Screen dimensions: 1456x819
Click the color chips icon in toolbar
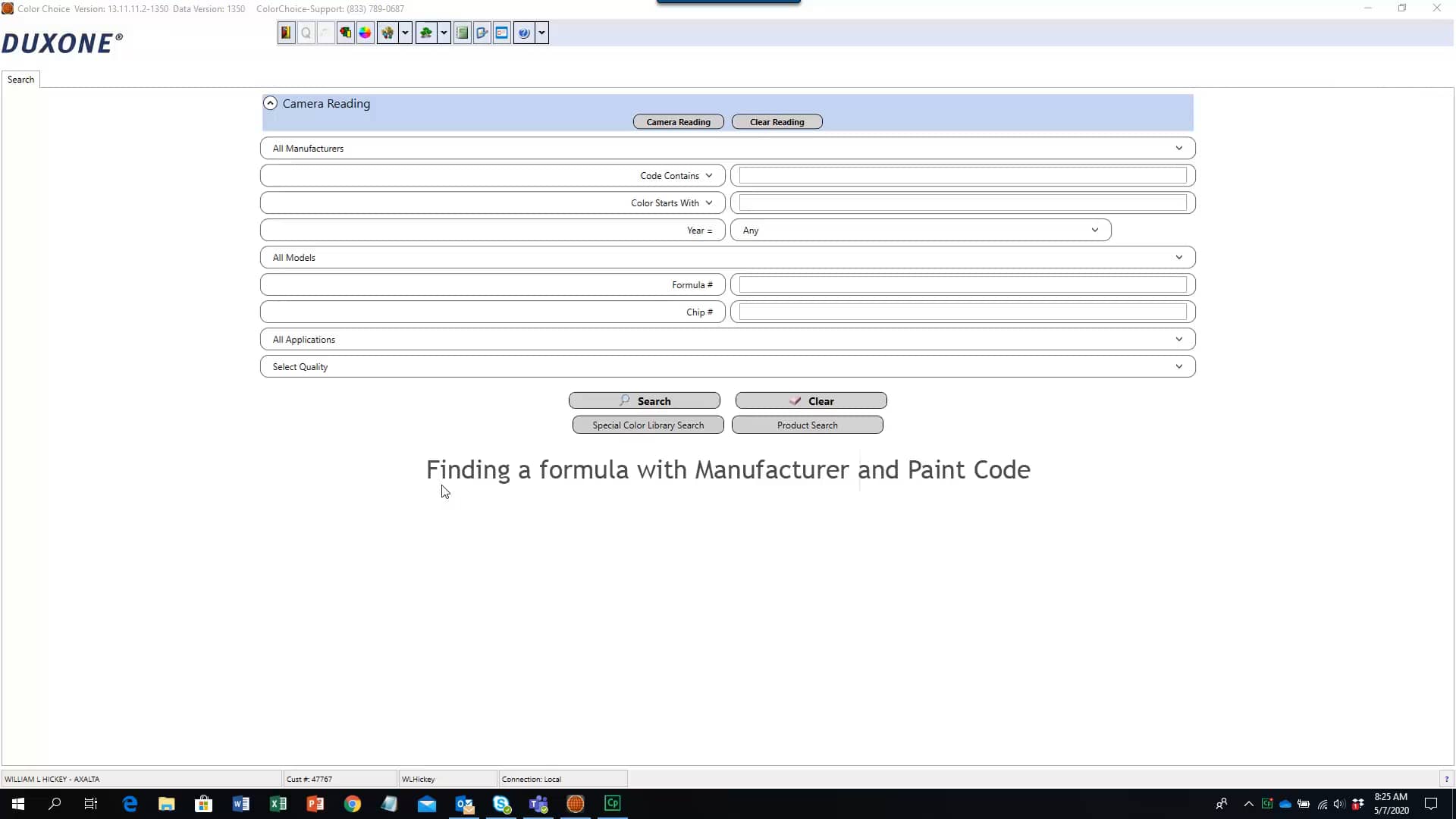[345, 33]
